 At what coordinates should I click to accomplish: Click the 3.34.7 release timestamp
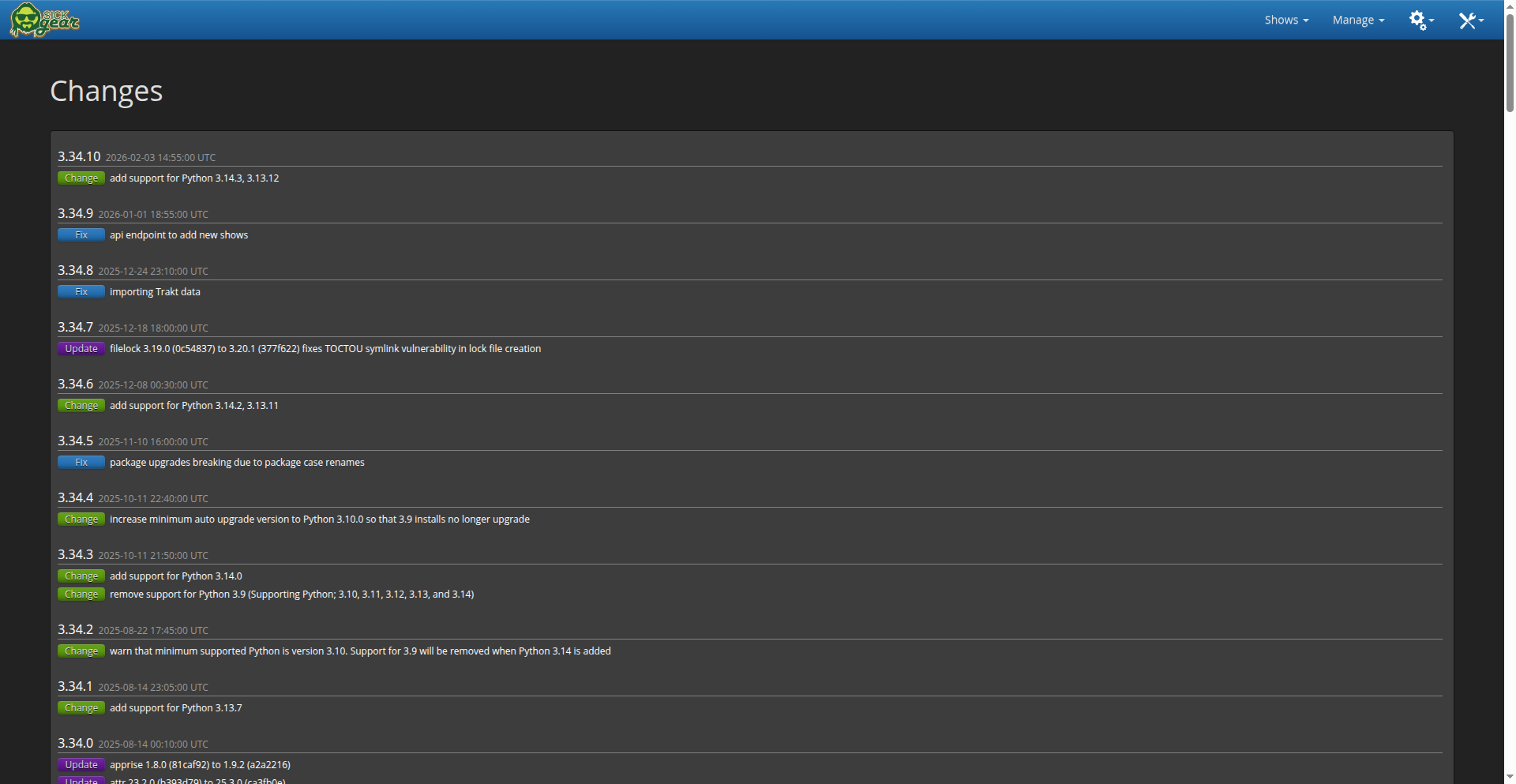[x=153, y=328]
